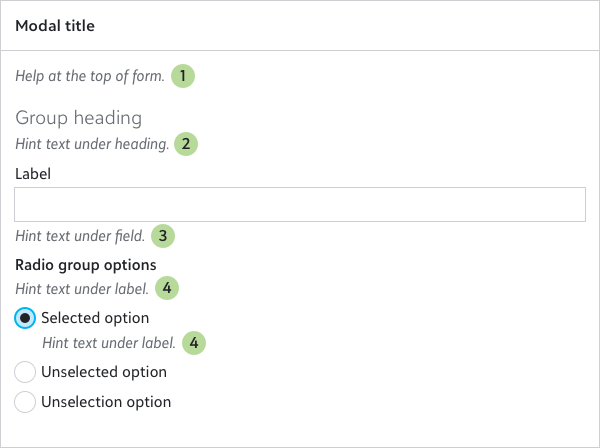
Task: Click the "Help at the top of form" text
Action: (89, 75)
